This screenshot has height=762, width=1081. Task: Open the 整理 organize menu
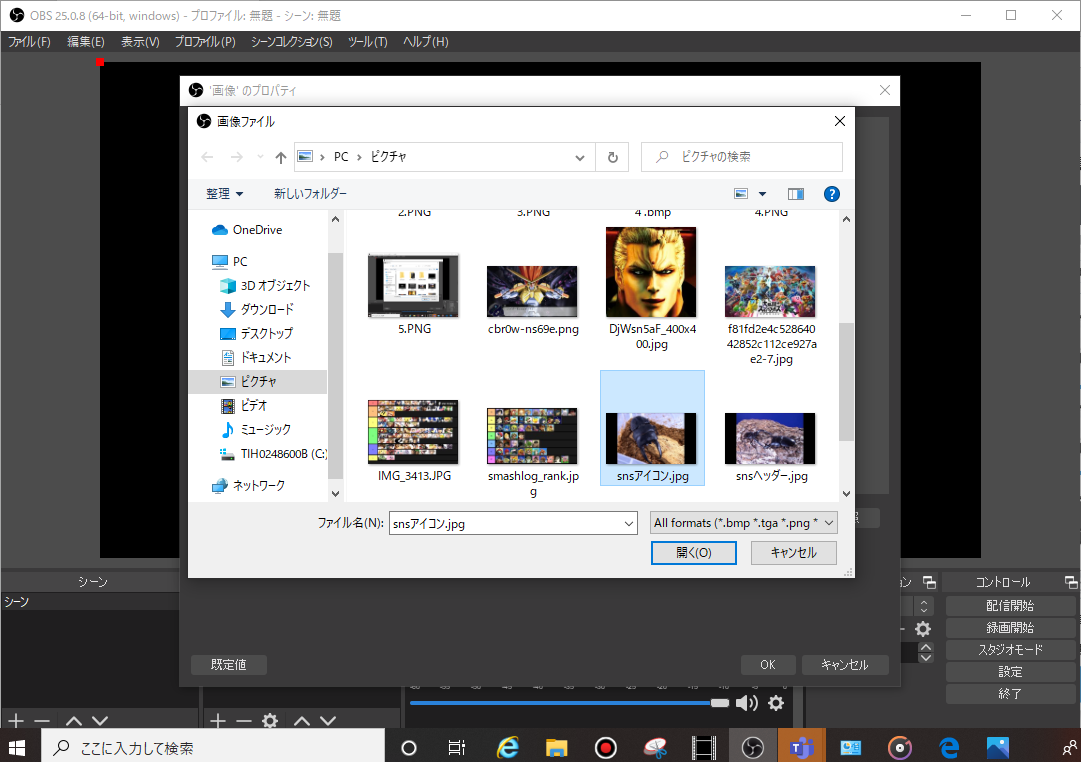tap(224, 194)
